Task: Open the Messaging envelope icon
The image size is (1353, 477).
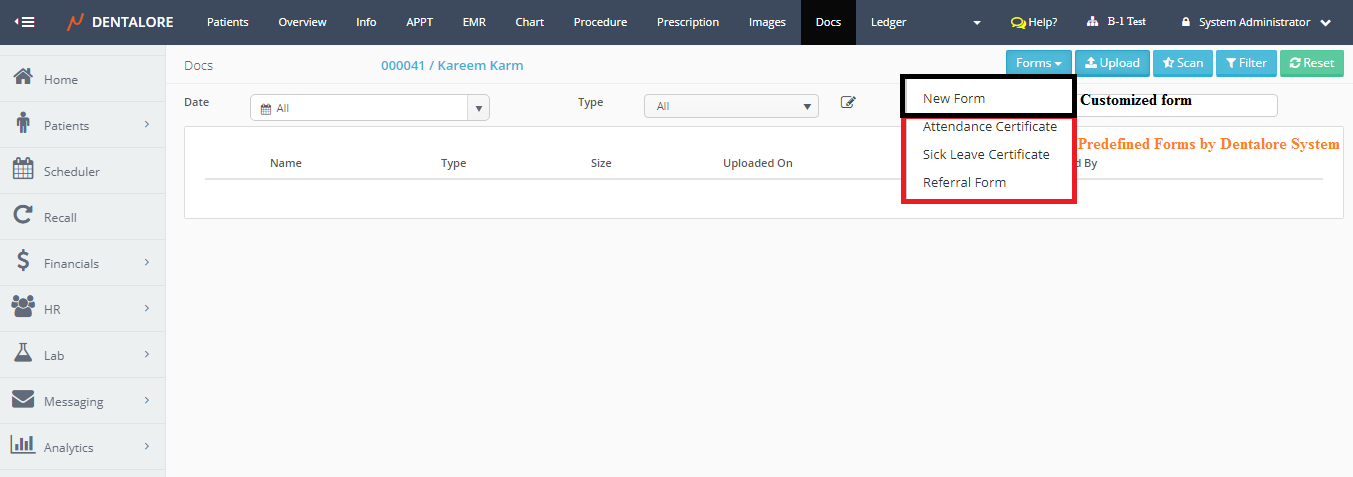Action: pos(23,400)
